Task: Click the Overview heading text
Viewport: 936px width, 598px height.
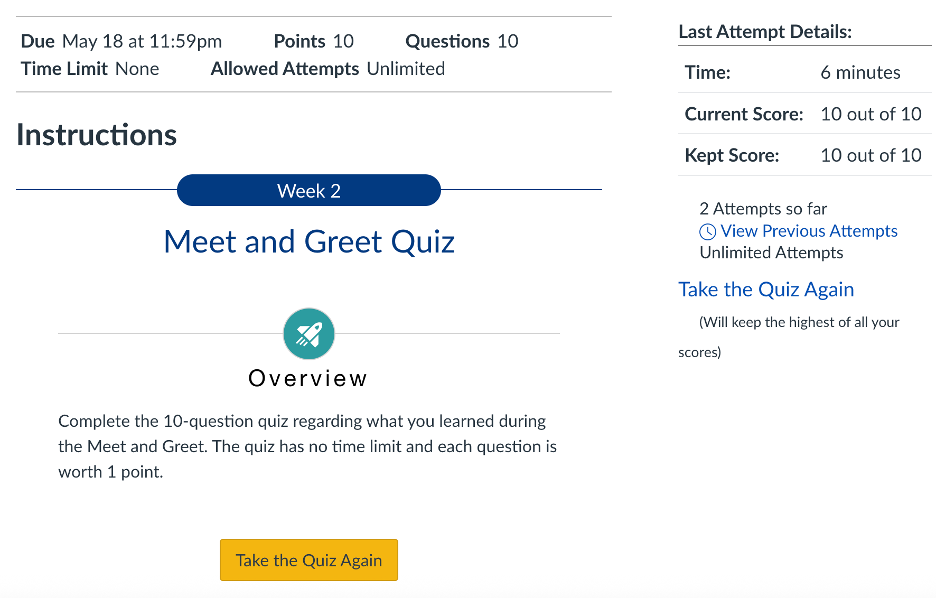Action: (x=308, y=379)
